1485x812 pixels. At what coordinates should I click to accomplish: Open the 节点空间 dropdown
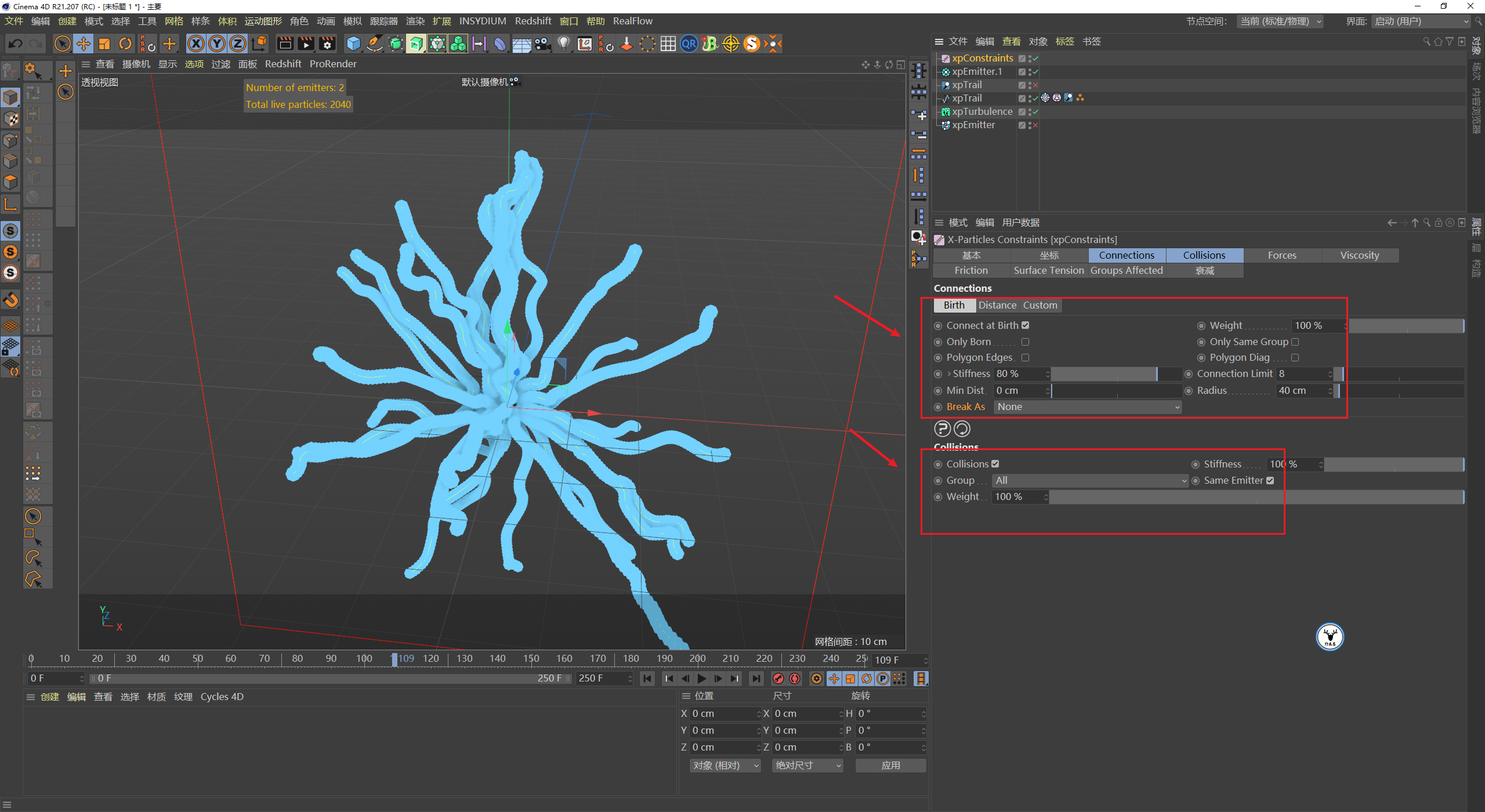[x=1280, y=21]
